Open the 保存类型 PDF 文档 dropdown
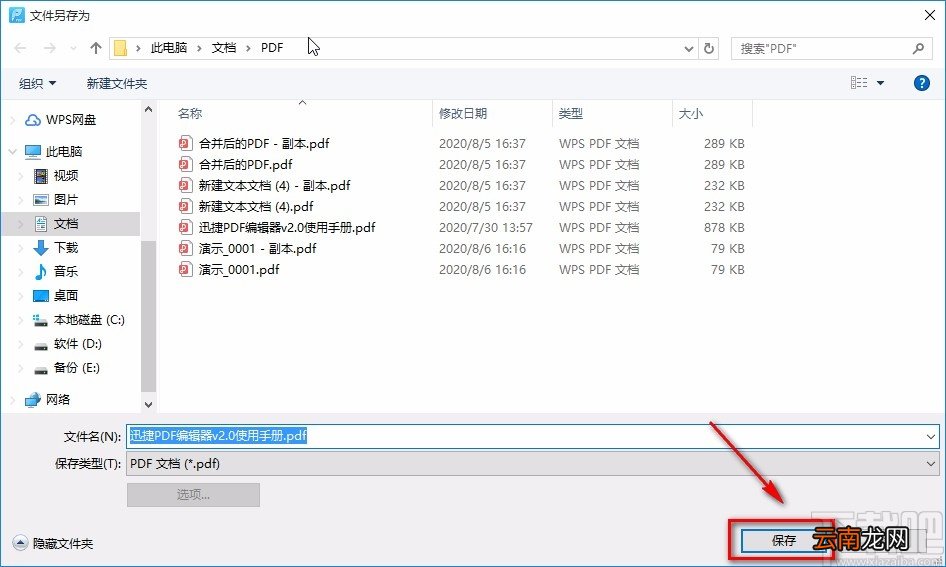Image resolution: width=946 pixels, height=567 pixels. [x=533, y=464]
